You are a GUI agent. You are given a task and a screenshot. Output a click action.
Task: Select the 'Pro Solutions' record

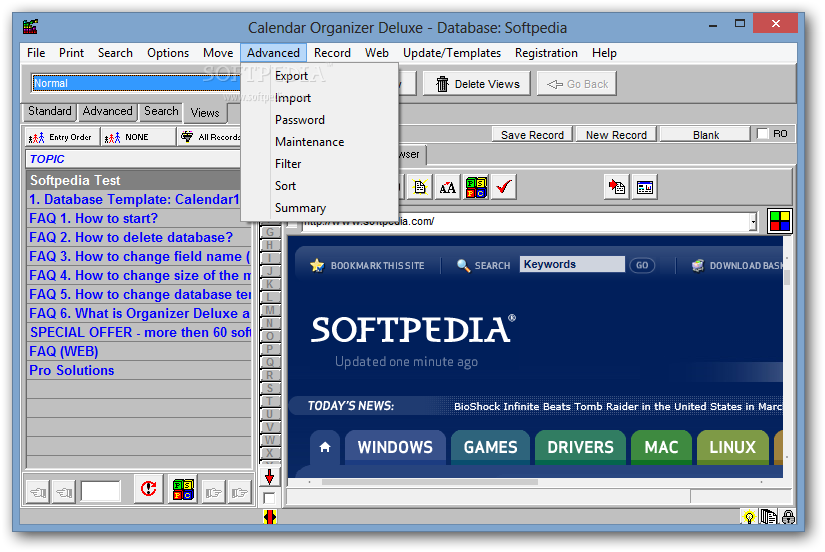coord(139,370)
